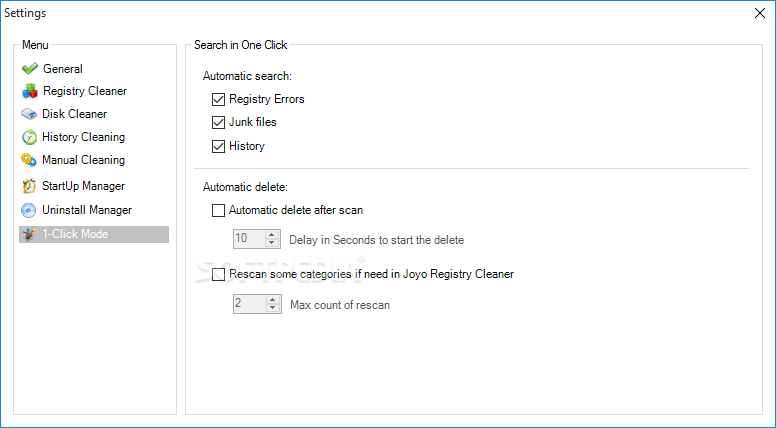Viewport: 776px width, 428px height.
Task: Enable Automatic delete after scan
Action: (x=218, y=210)
